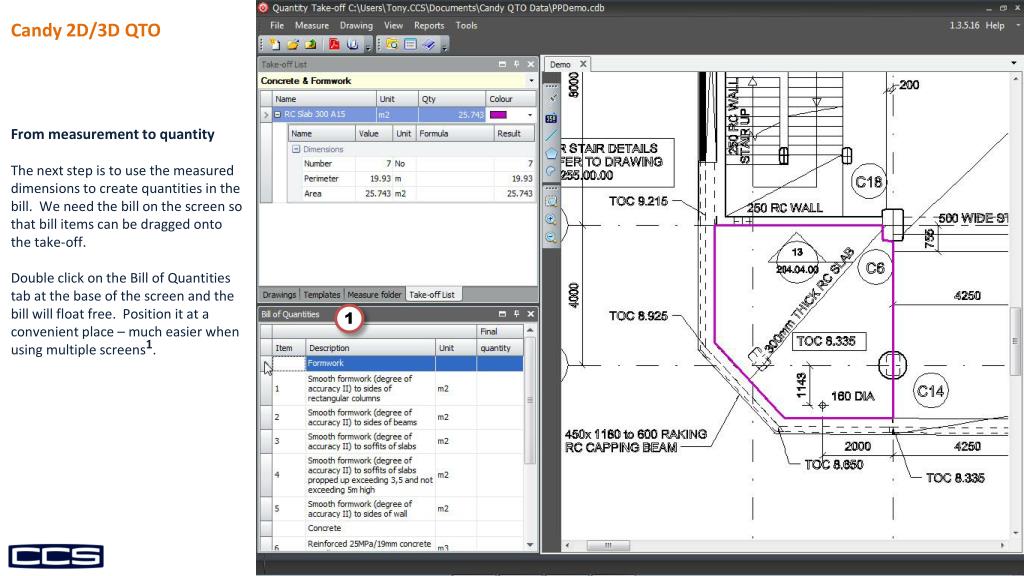Close the Demo drawing tab
Image resolution: width=1024 pixels, height=576 pixels.
click(583, 64)
